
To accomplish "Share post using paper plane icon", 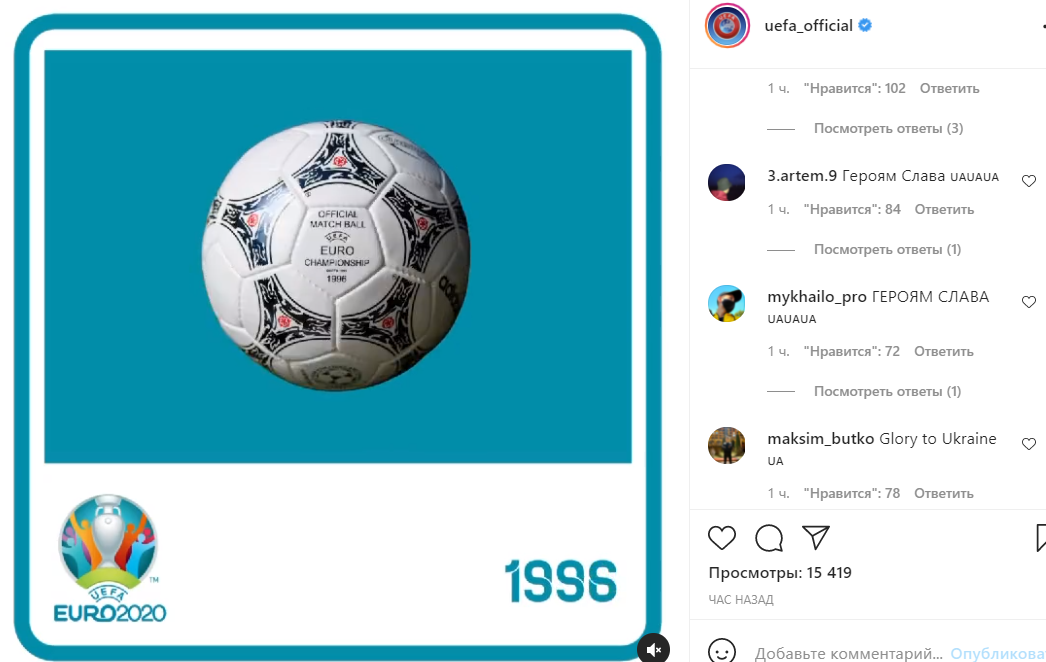I will (816, 537).
